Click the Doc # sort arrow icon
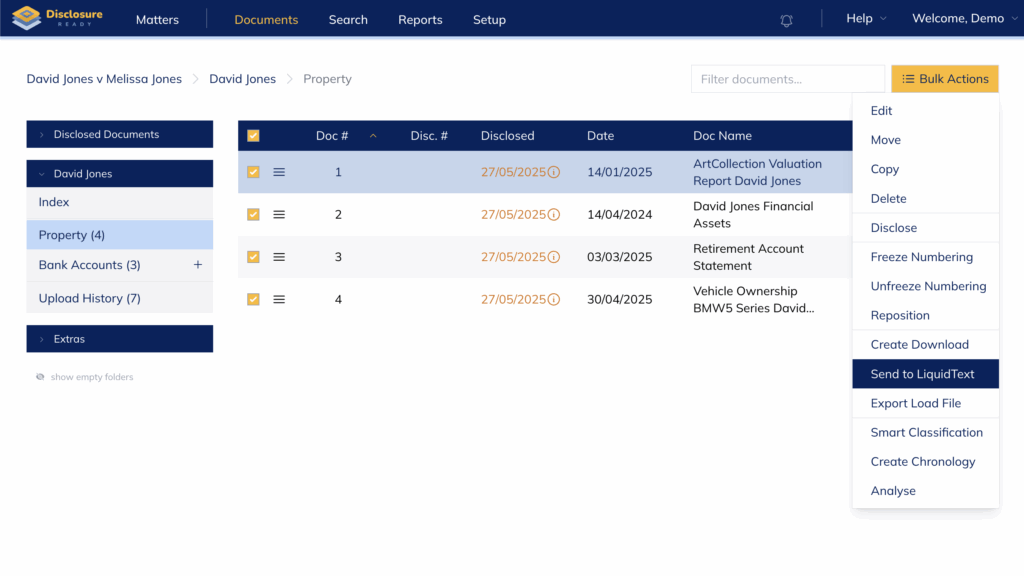1024x576 pixels. coord(373,136)
